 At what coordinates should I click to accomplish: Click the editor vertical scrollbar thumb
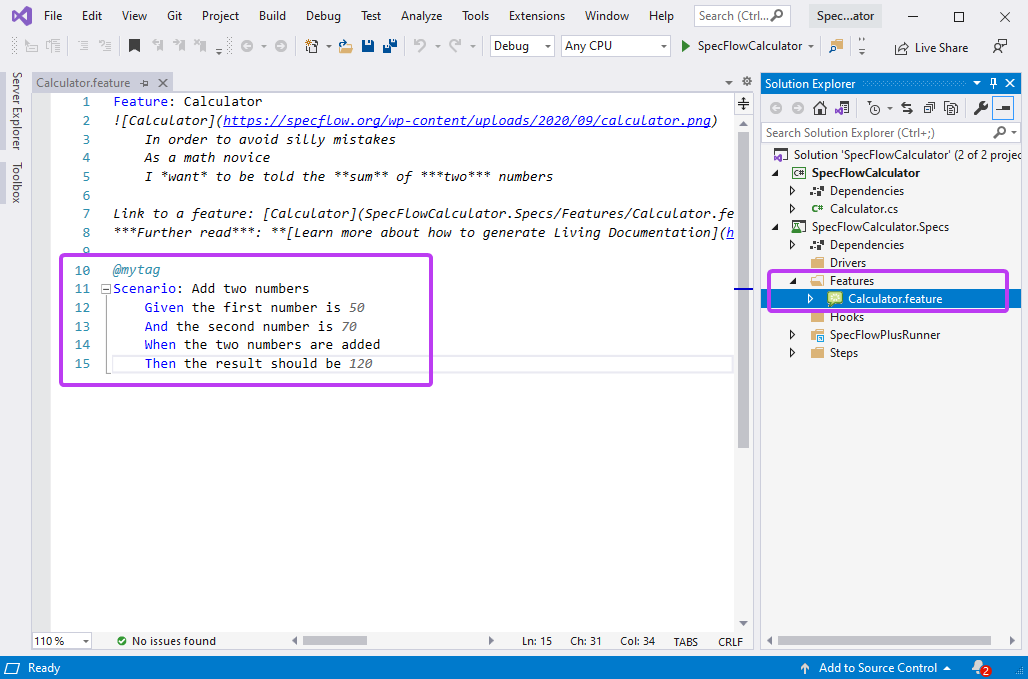pos(743,289)
